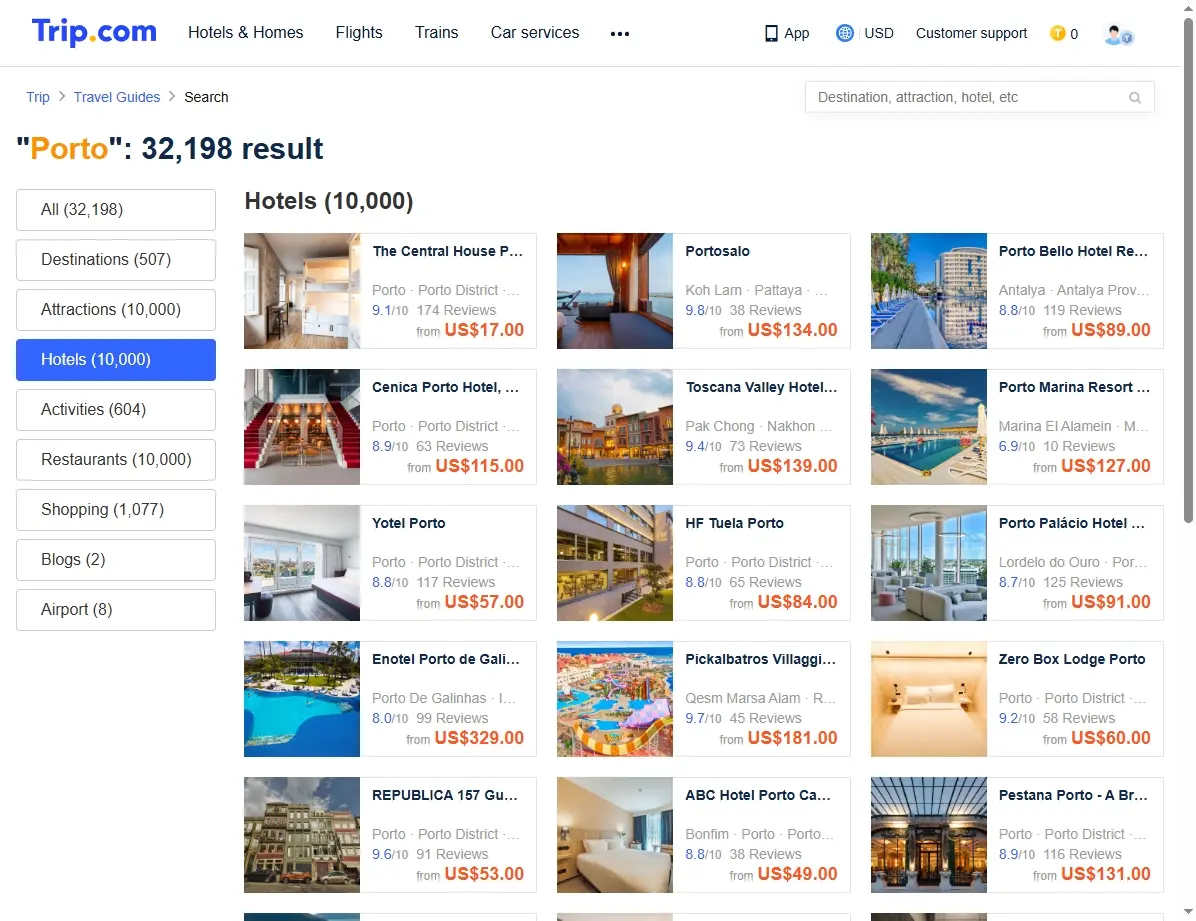Viewport: 1196px width, 921px height.
Task: Show Airport (8) results
Action: point(116,610)
